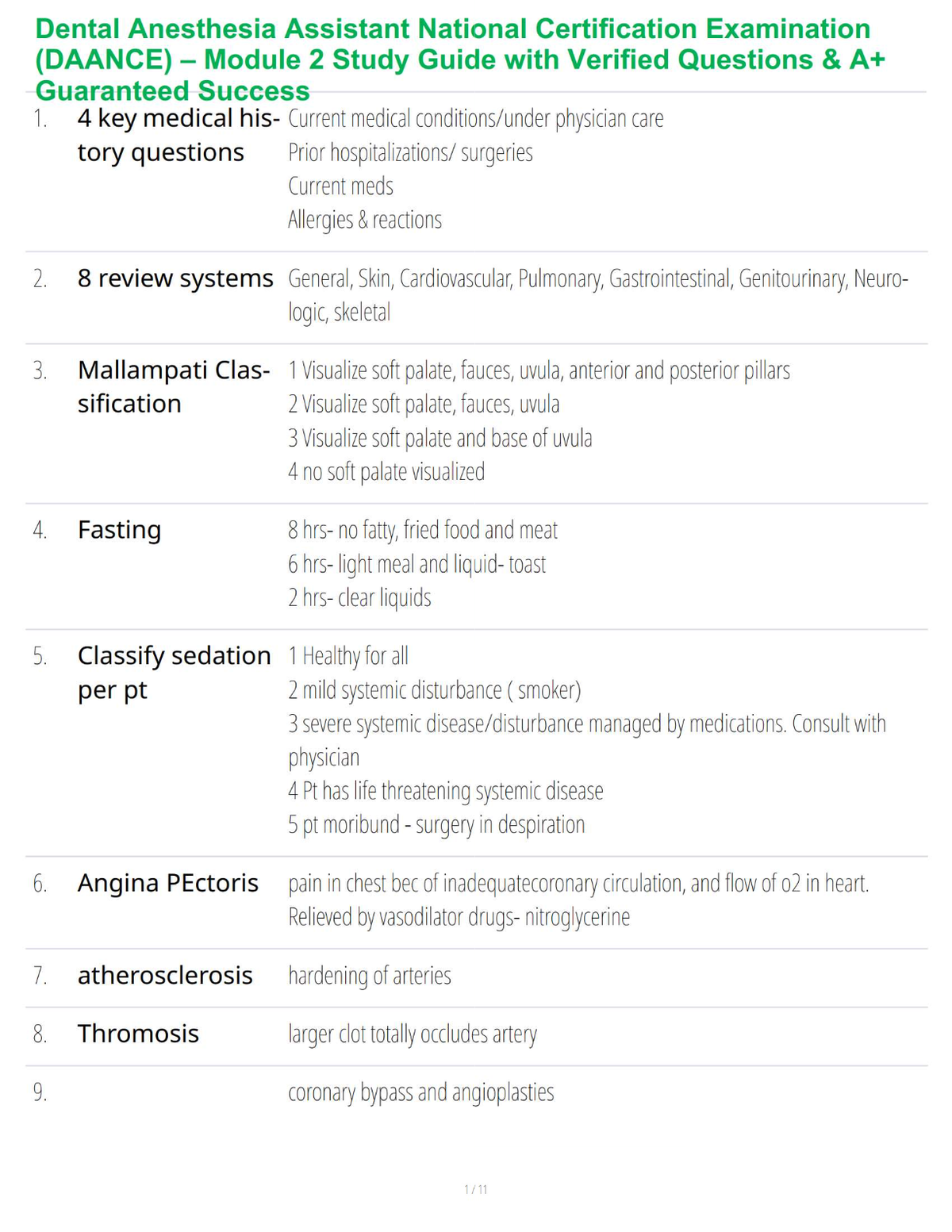952x1232 pixels.
Task: Click the green DAANCE study guide title
Action: tap(460, 59)
